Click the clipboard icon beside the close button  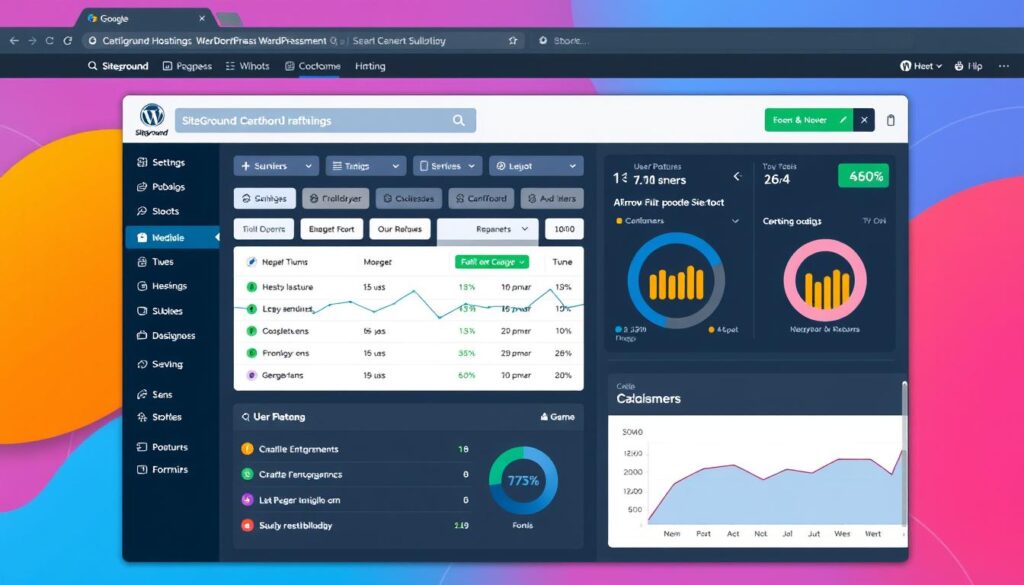pos(890,119)
